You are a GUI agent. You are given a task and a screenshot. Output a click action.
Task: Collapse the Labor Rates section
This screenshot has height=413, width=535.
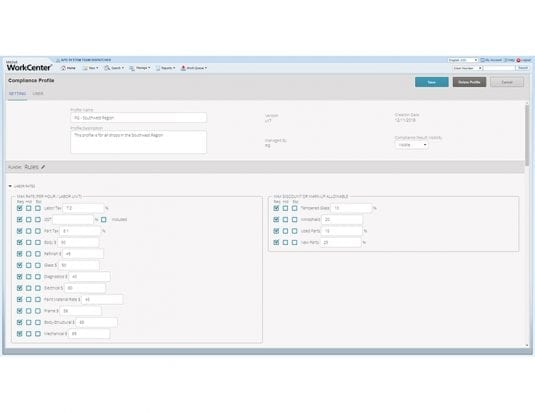click(x=10, y=186)
